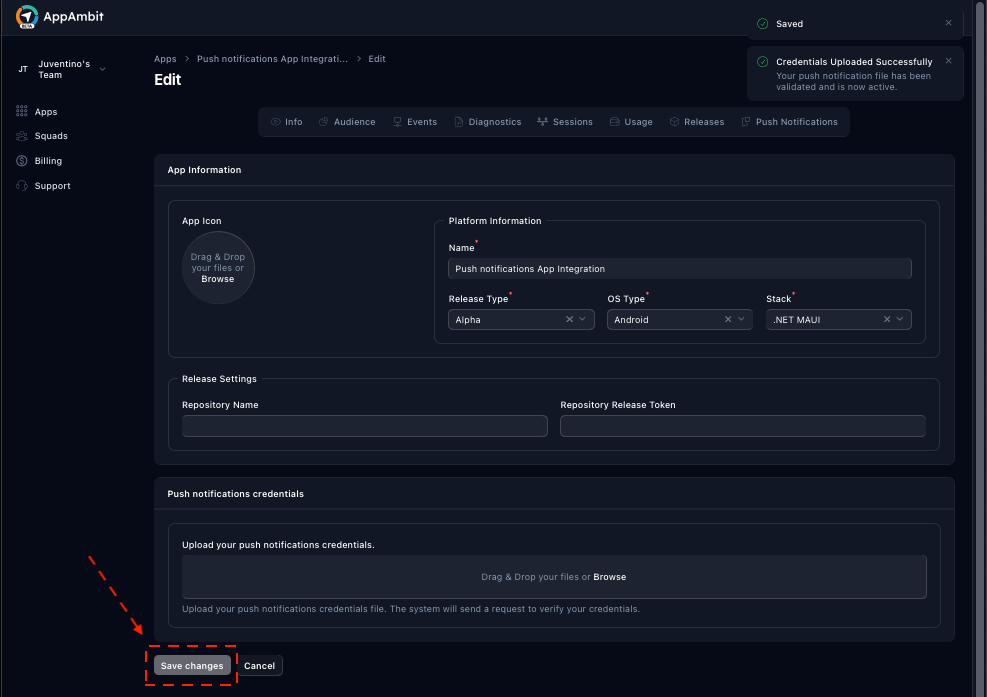
Task: Open Squads from the sidebar
Action: click(x=22, y=135)
